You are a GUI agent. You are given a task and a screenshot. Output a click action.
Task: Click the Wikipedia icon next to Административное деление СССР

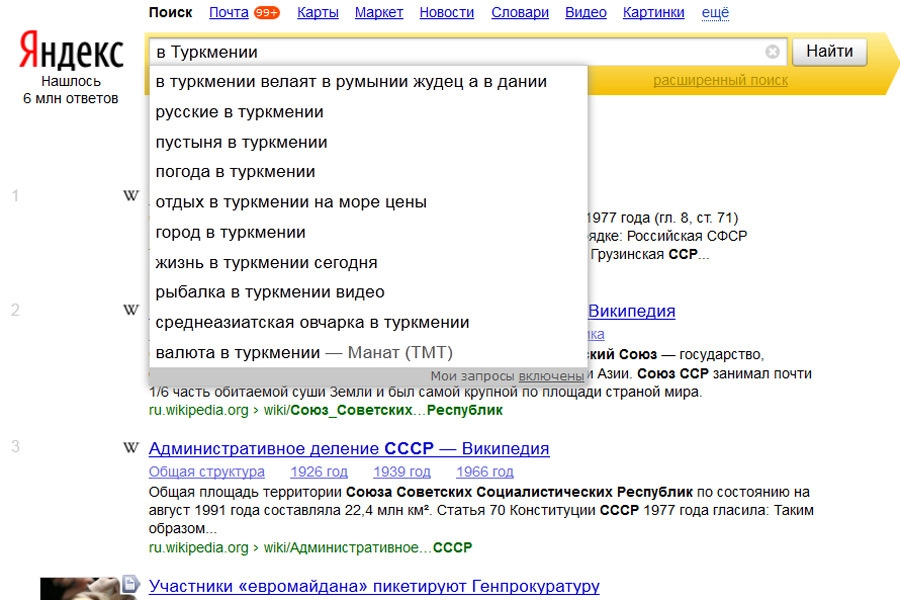coord(130,448)
